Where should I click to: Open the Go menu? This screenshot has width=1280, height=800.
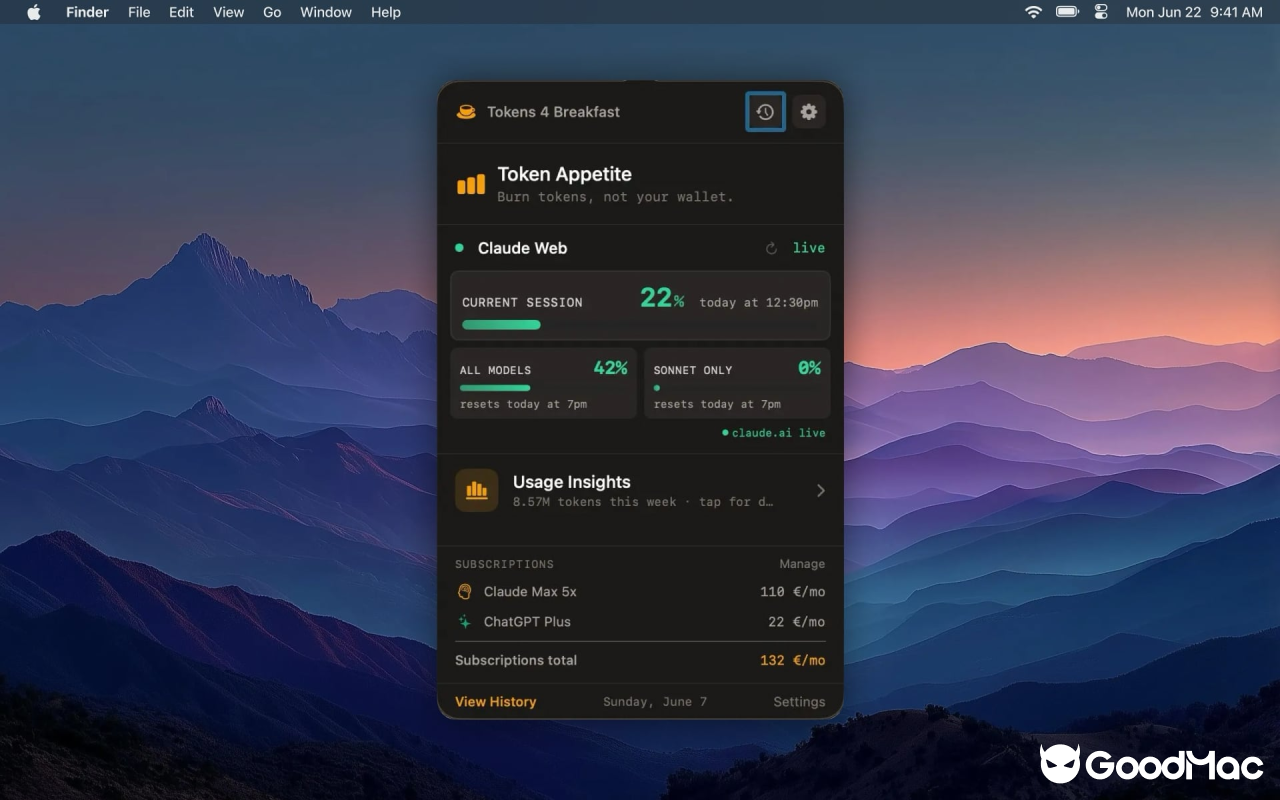pos(272,12)
